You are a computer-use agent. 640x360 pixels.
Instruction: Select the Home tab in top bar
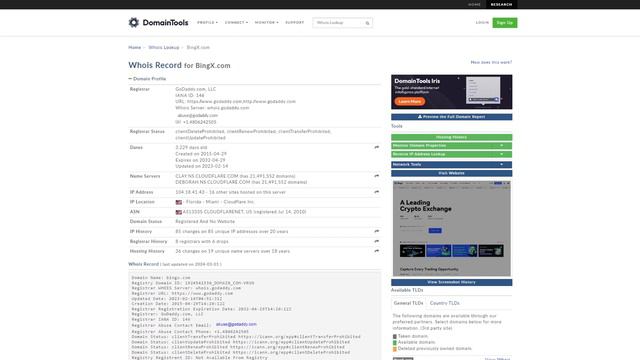(474, 4)
